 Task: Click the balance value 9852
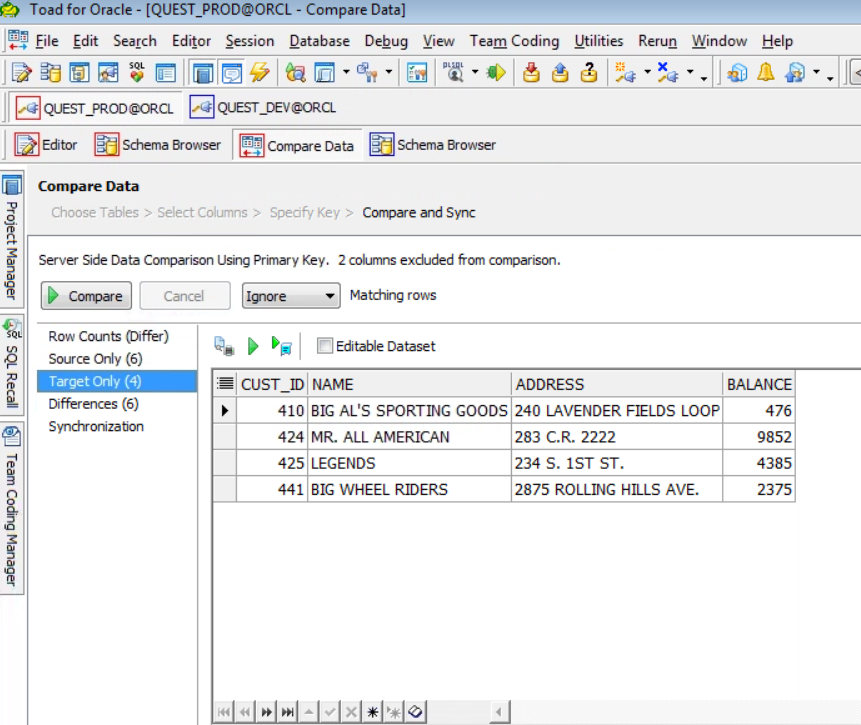tap(759, 437)
